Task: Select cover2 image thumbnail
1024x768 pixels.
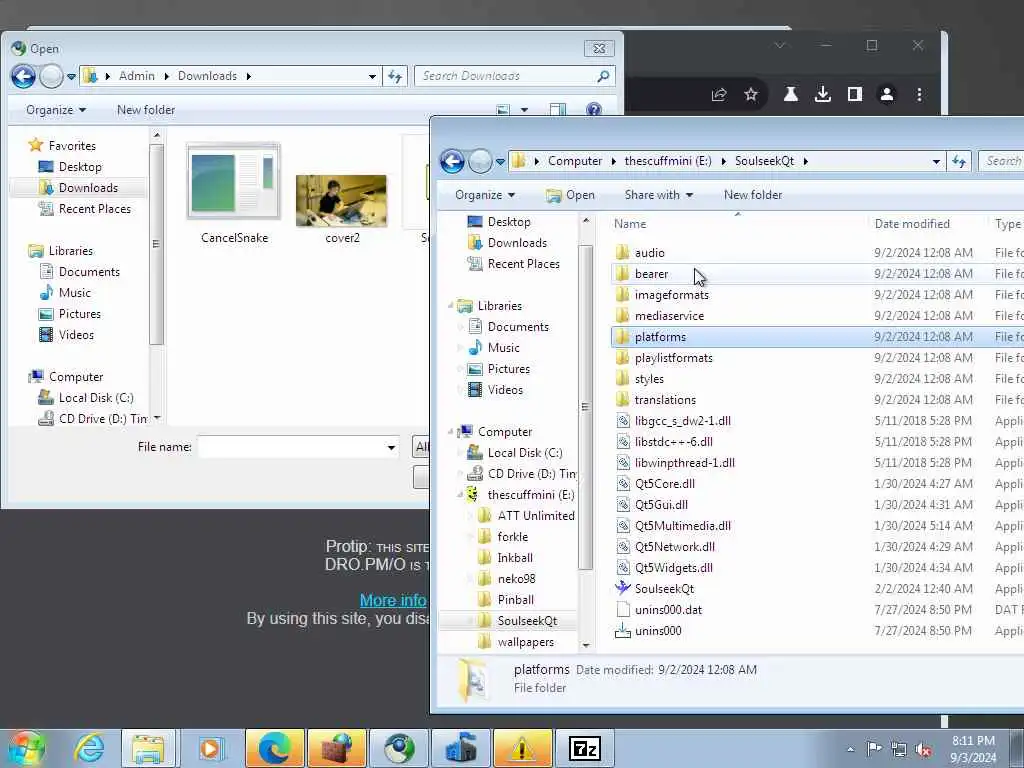Action: 341,209
